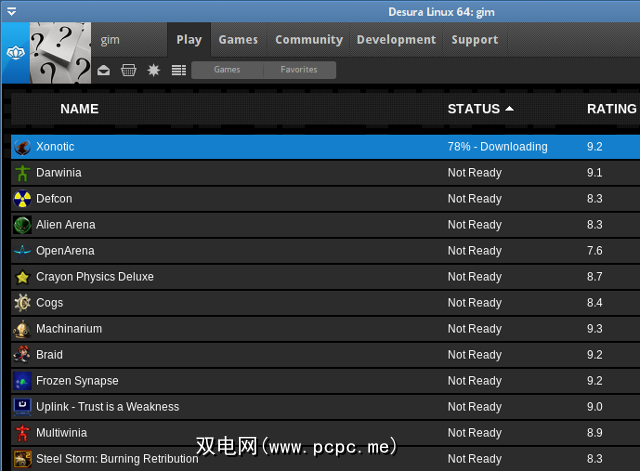The width and height of the screenshot is (640, 471).
Task: Click the 78% - Downloading status
Action: pyautogui.click(x=498, y=147)
